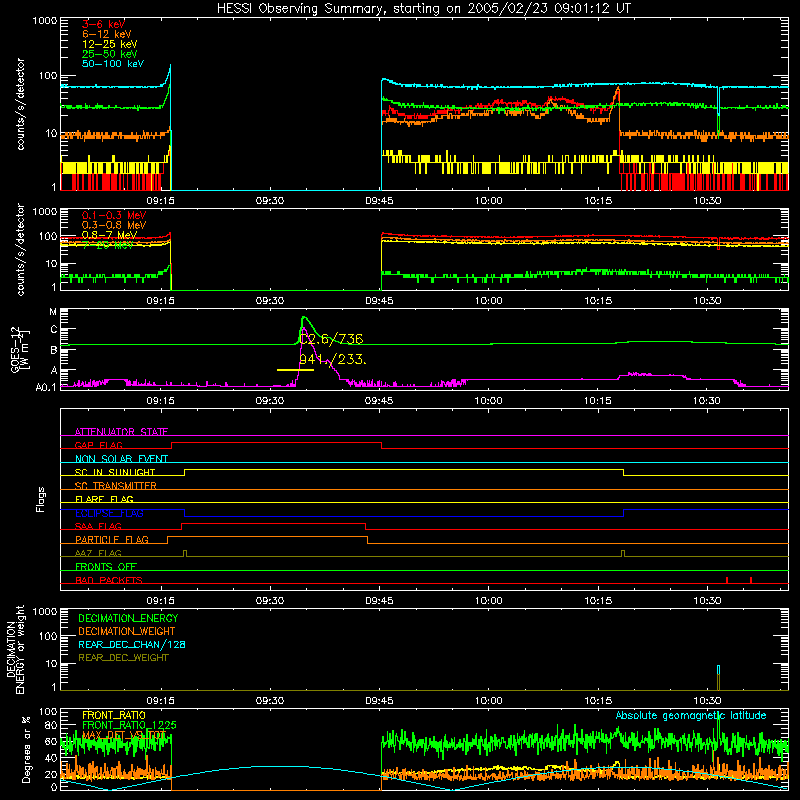Click the 941./233. annotation on the GOES plot
The height and width of the screenshot is (800, 800).
coord(332,360)
